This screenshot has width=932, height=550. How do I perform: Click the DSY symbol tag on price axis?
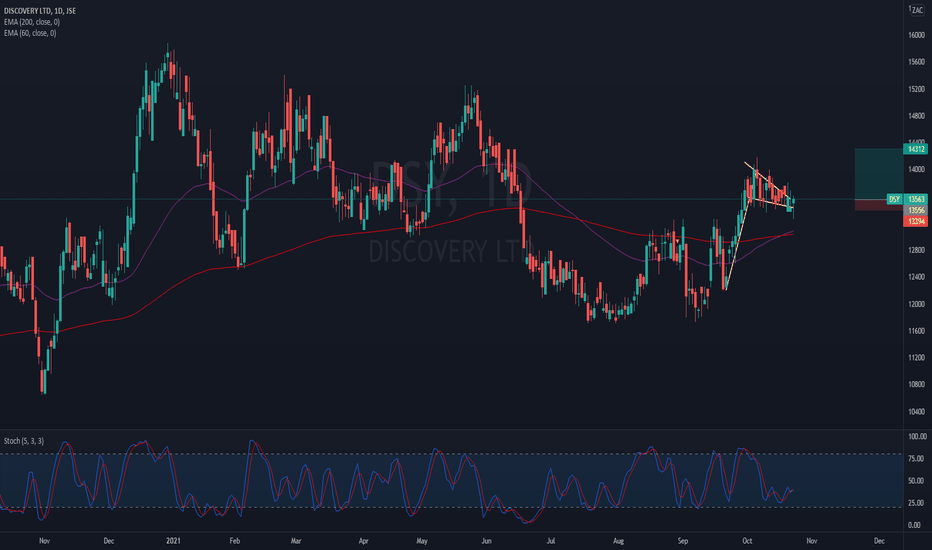click(894, 199)
